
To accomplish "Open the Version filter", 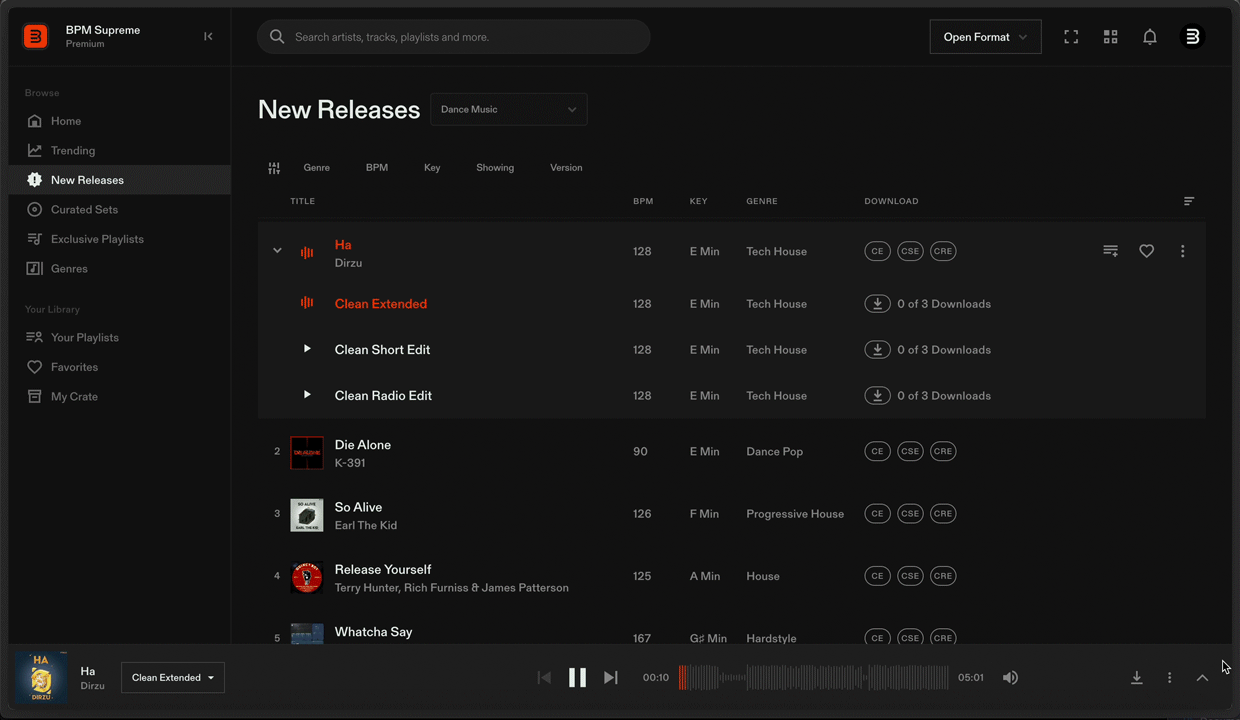I will coord(566,168).
